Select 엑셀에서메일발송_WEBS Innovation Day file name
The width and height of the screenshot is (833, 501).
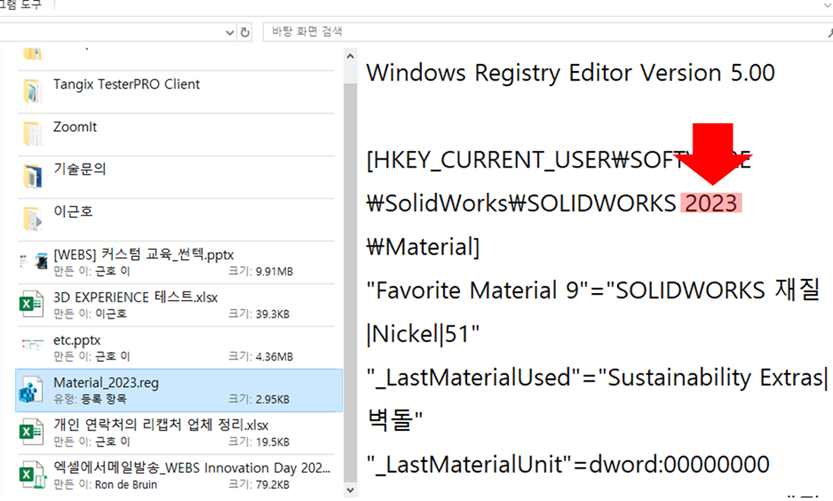(192, 468)
